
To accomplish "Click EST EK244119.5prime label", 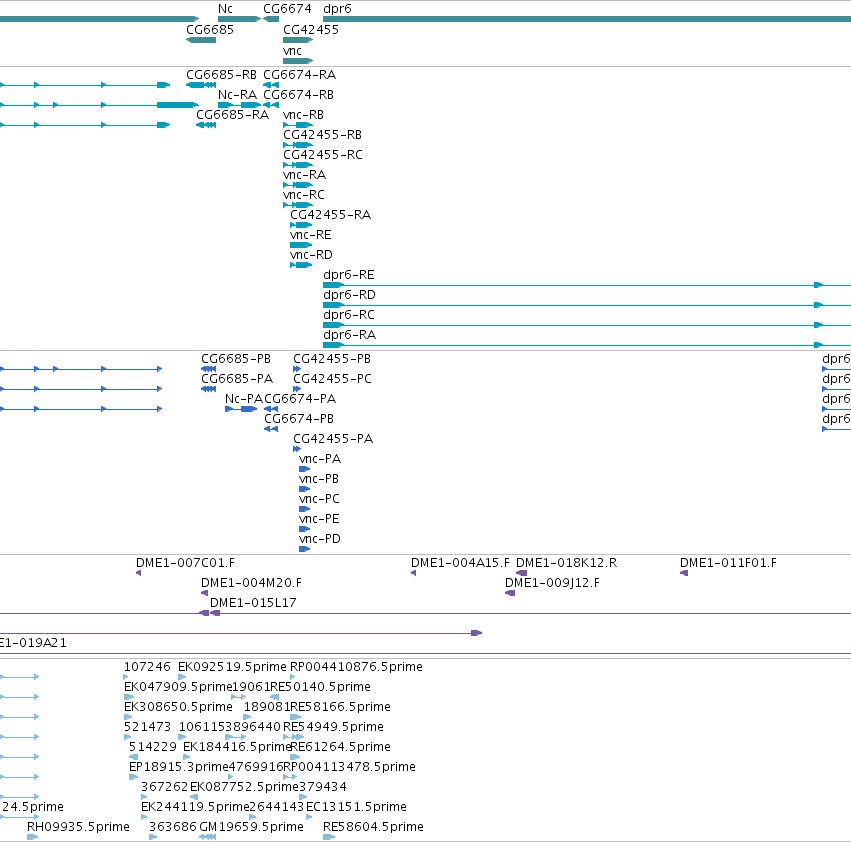I will click(195, 807).
